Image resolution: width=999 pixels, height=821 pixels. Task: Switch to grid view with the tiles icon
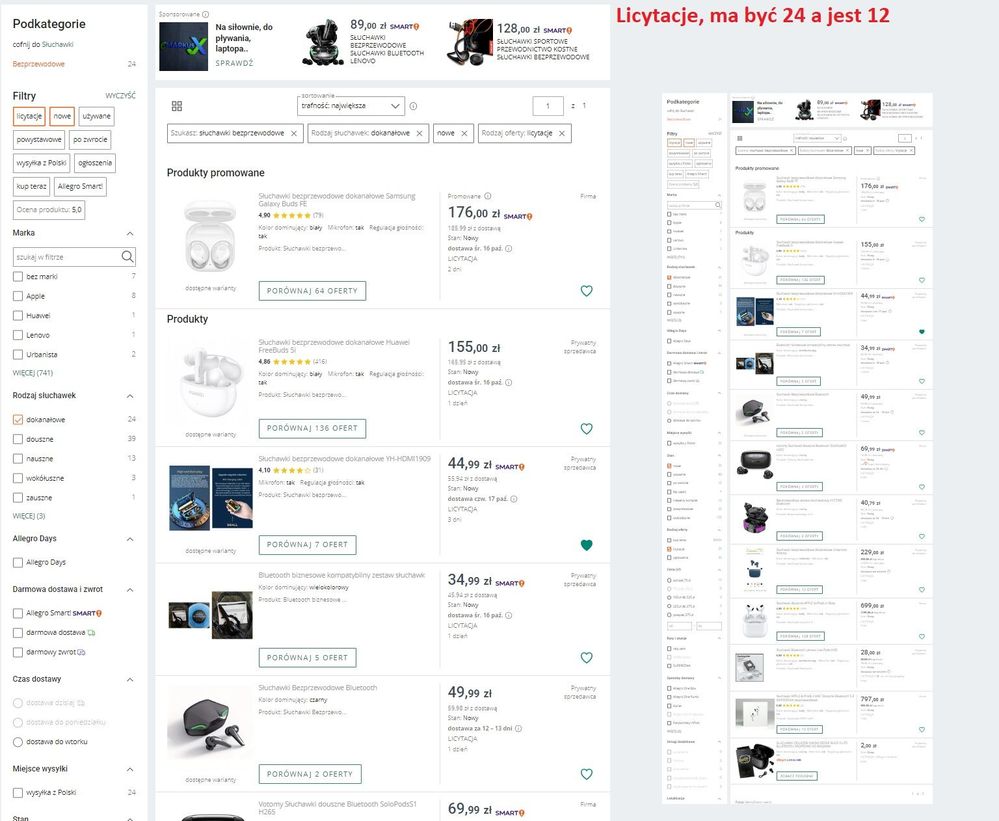coord(176,106)
